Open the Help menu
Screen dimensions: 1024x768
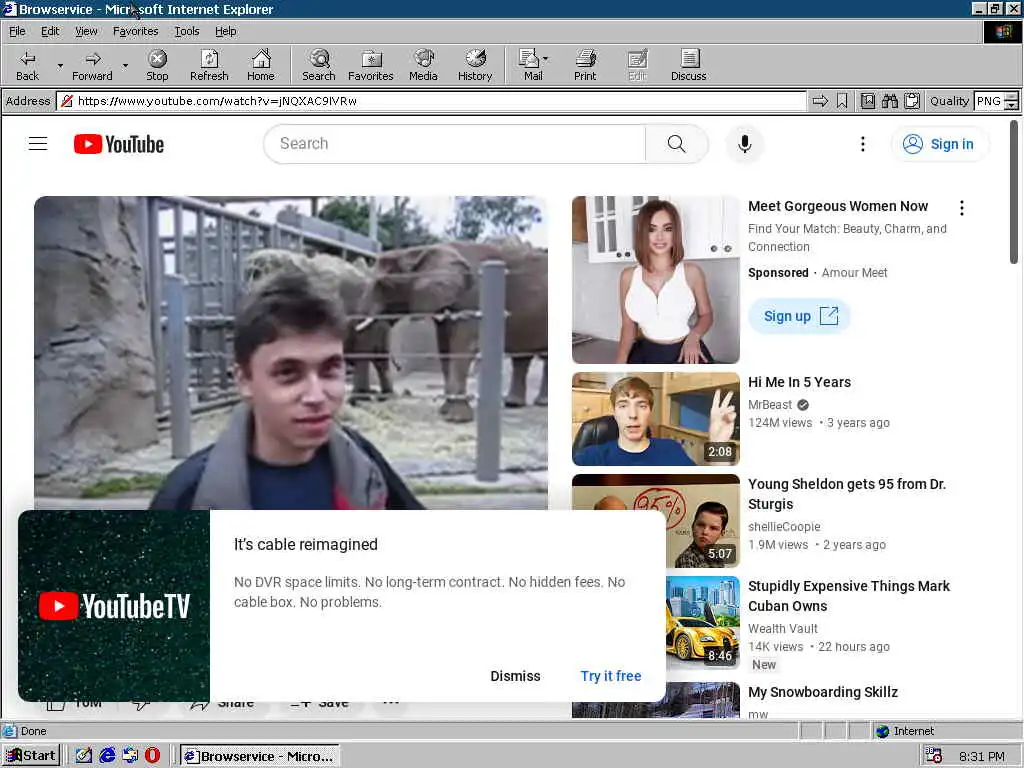coord(225,31)
